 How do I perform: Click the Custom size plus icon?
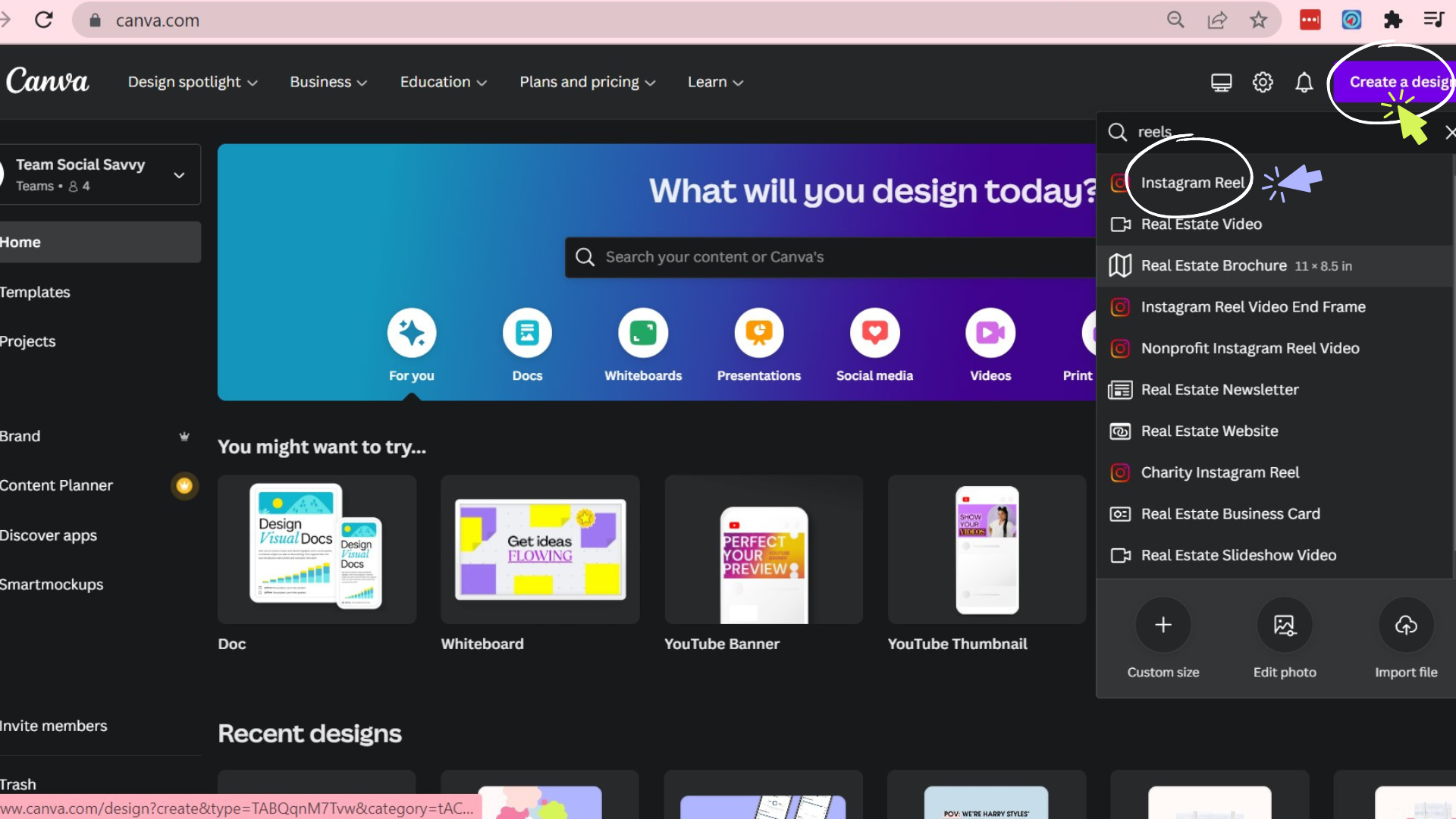[x=1163, y=625]
